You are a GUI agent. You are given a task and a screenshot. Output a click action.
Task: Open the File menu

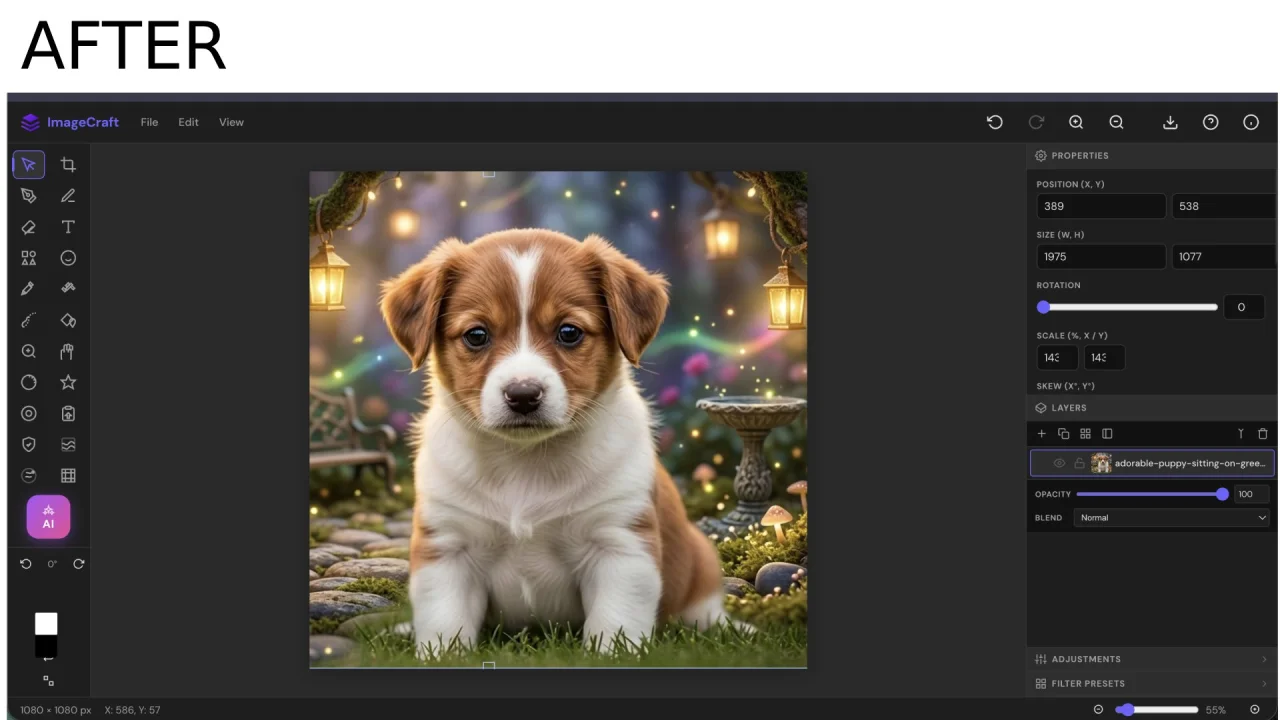[x=149, y=122]
